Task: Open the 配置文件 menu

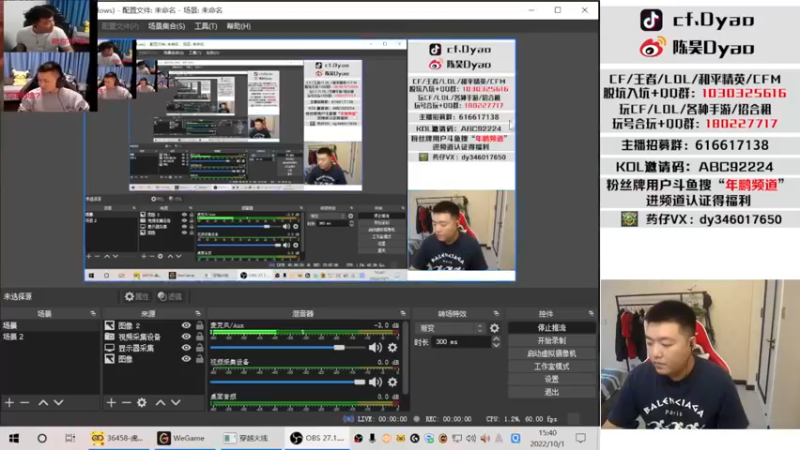Action: pyautogui.click(x=120, y=26)
